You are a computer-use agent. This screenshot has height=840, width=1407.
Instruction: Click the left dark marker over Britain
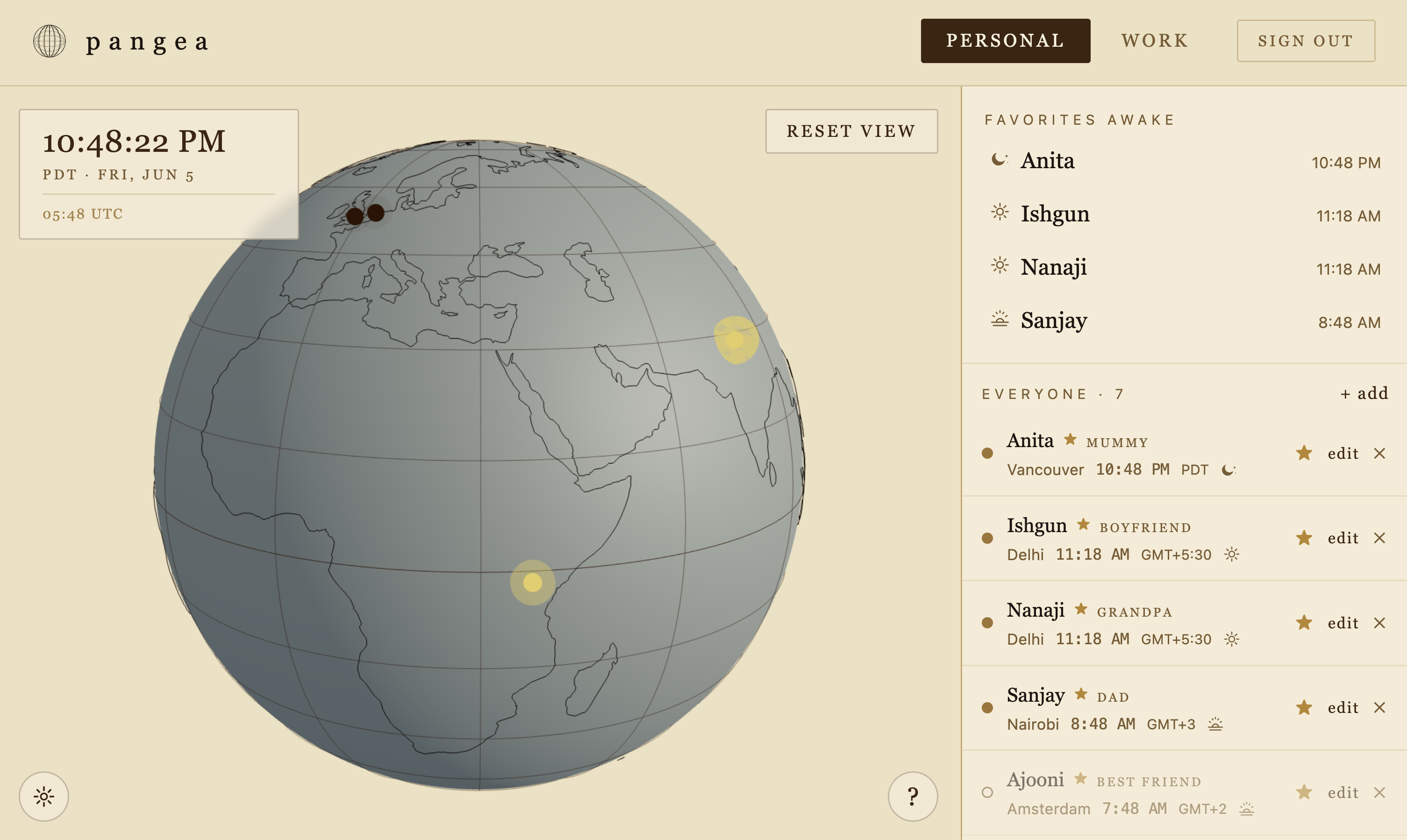(x=355, y=216)
